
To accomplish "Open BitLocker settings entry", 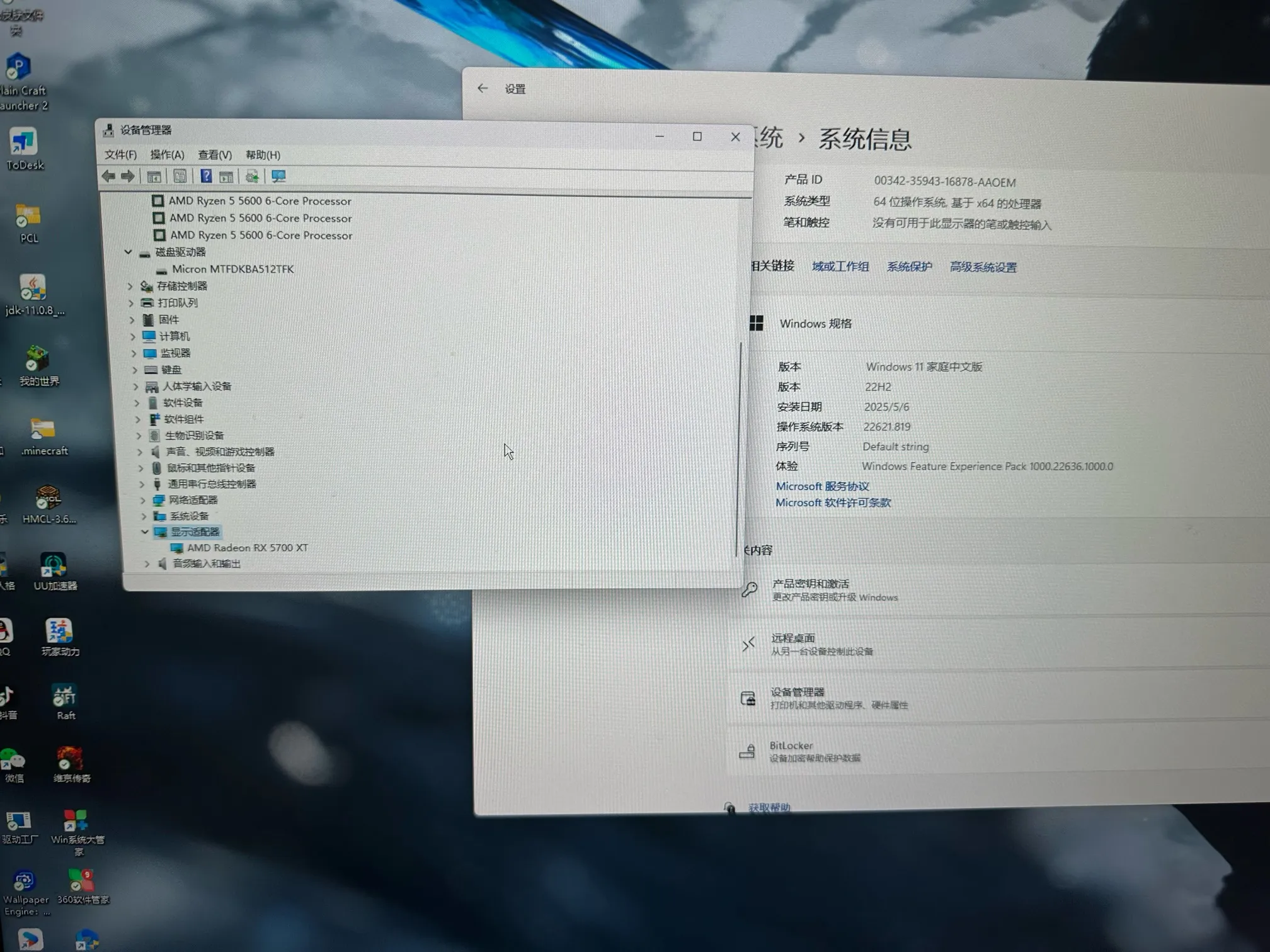I will pyautogui.click(x=998, y=751).
